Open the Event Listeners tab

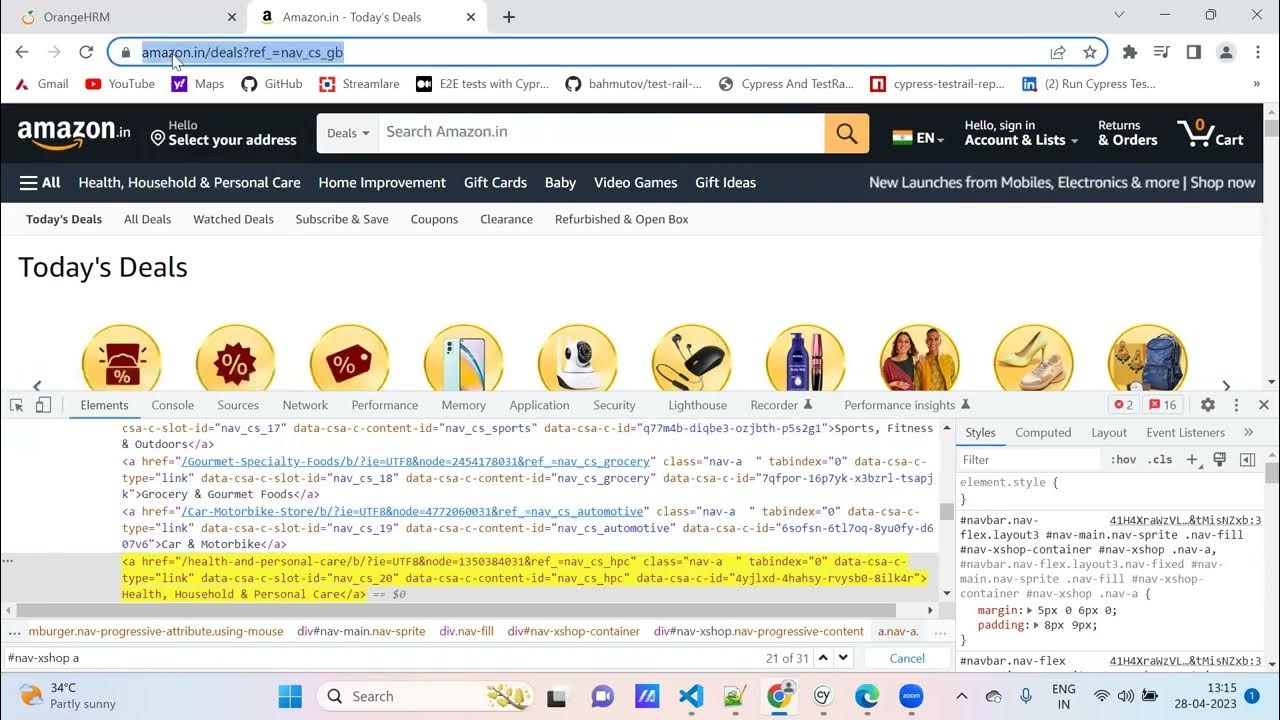coord(1185,432)
